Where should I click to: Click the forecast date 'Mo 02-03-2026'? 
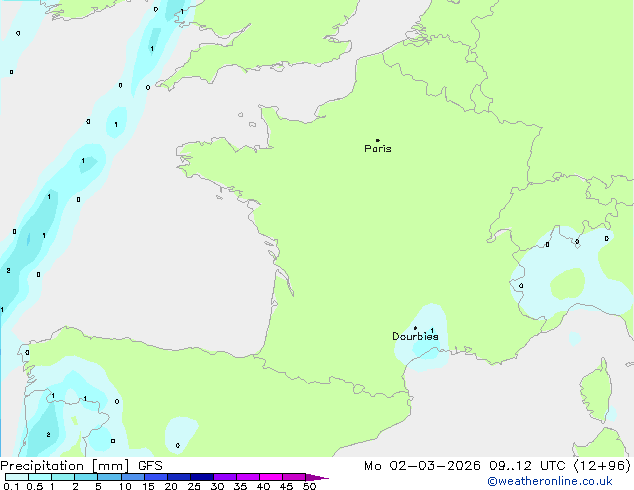tap(423, 466)
